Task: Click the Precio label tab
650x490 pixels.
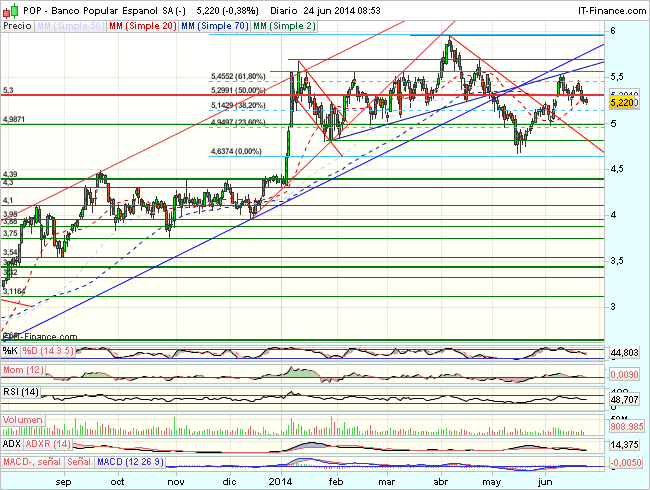Action: tap(17, 24)
